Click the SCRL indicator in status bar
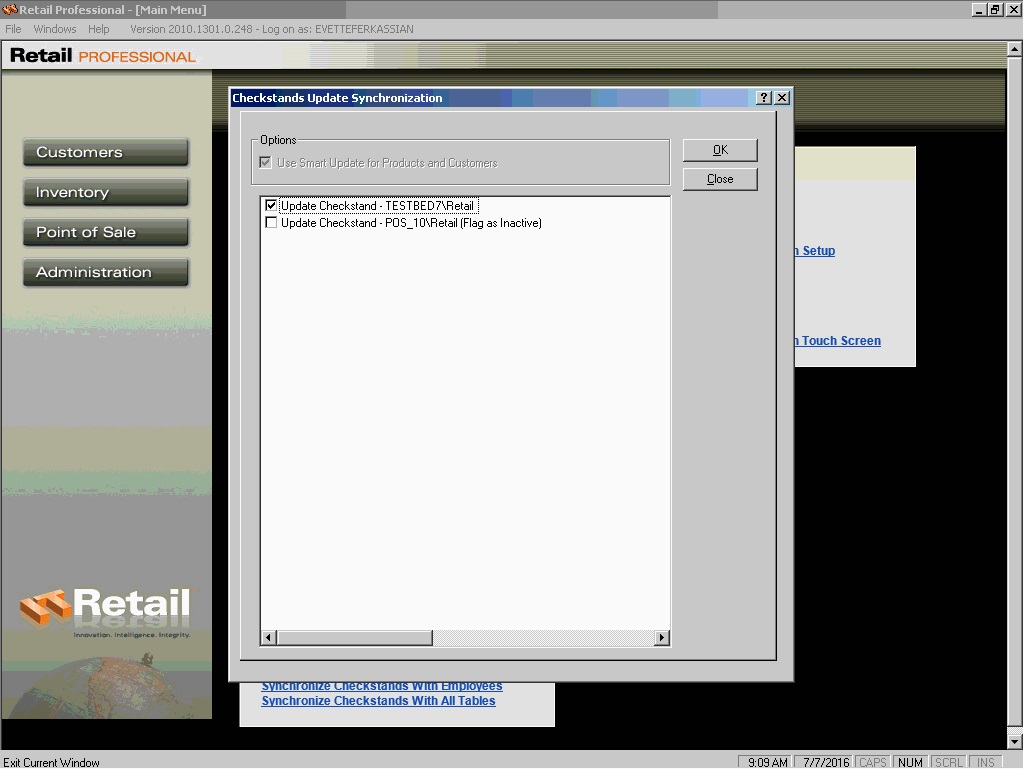The width and height of the screenshot is (1023, 769). click(949, 762)
